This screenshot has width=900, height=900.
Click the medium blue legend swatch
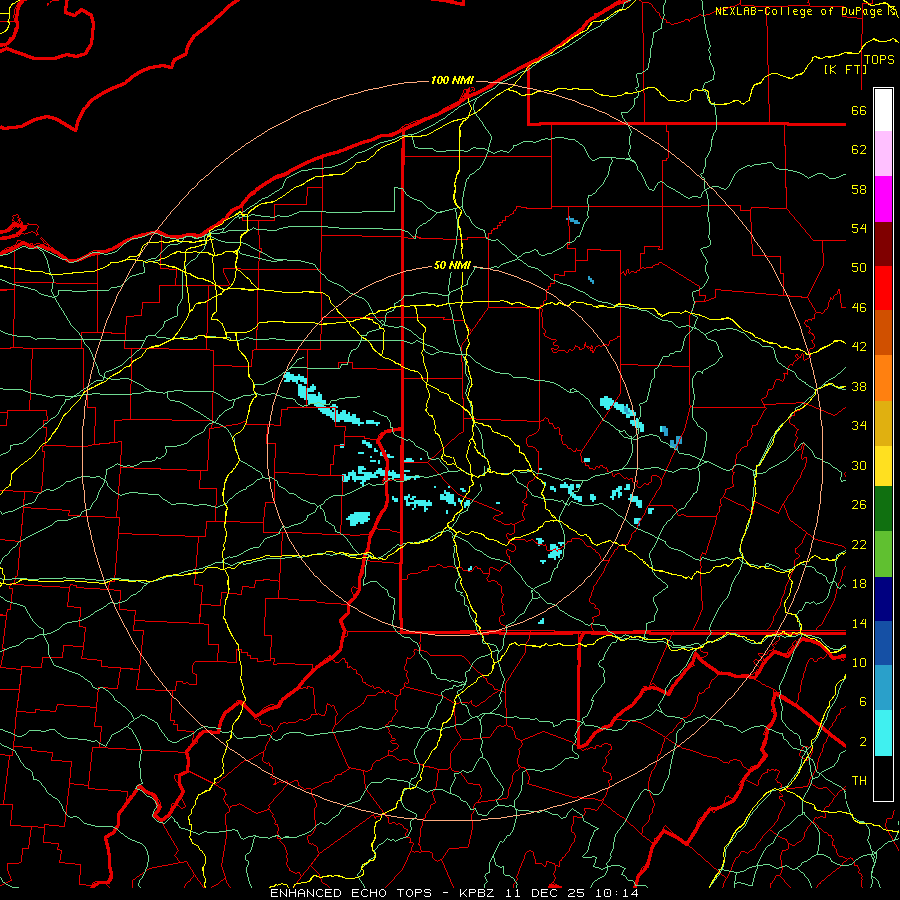coord(883,644)
